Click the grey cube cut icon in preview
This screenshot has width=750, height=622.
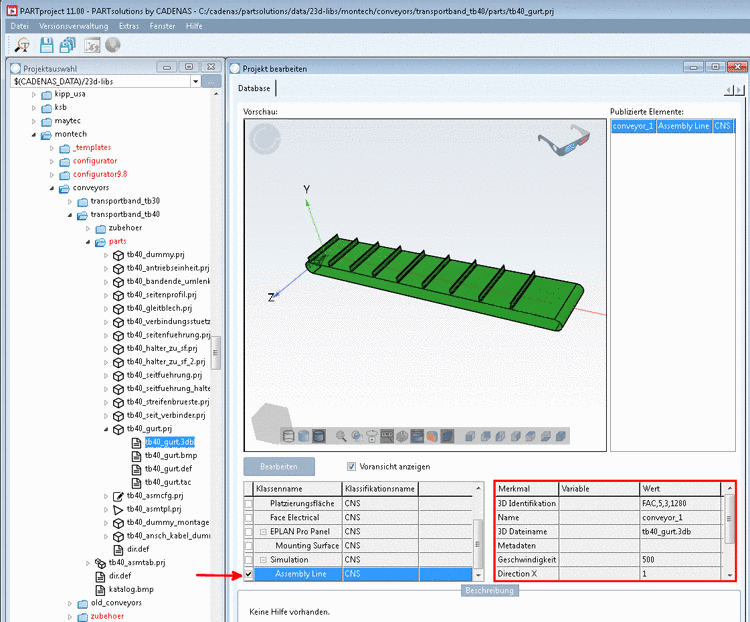(402, 436)
